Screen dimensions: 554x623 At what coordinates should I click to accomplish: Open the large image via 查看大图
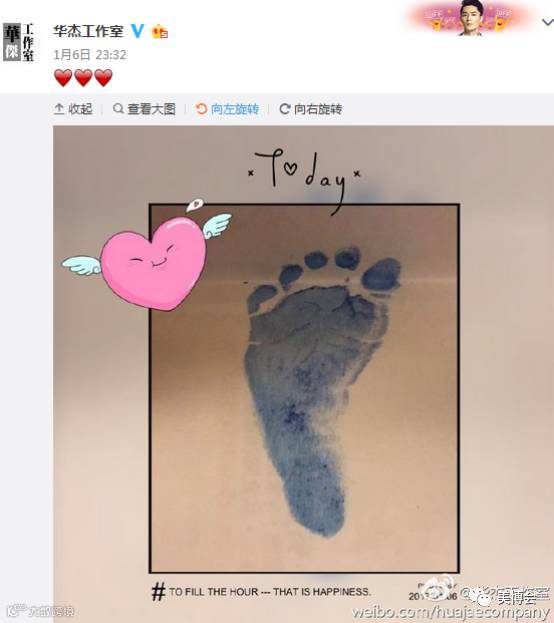(144, 109)
